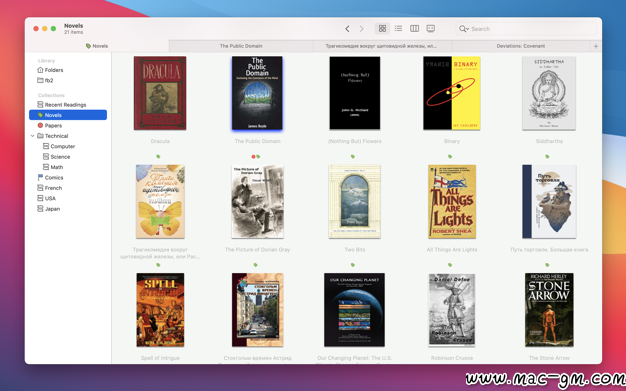Switch to the Deviations: Covenant tab
The width and height of the screenshot is (626, 391).
point(521,46)
